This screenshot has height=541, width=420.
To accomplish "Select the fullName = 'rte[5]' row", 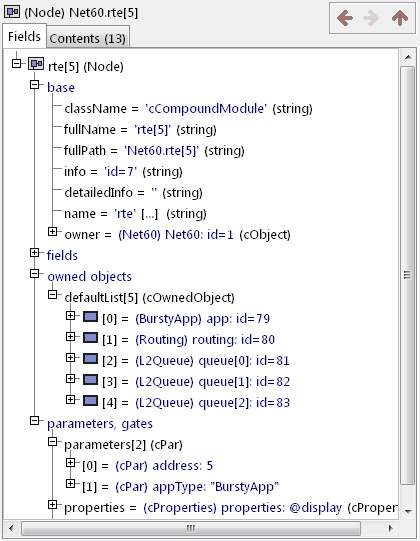I will (x=140, y=130).
